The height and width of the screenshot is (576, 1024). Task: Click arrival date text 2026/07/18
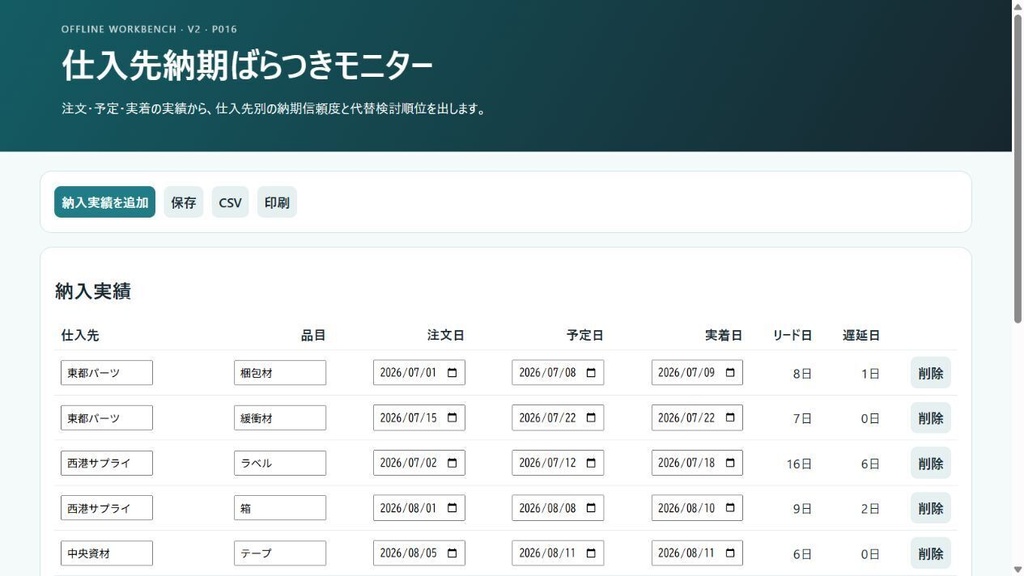click(x=686, y=462)
